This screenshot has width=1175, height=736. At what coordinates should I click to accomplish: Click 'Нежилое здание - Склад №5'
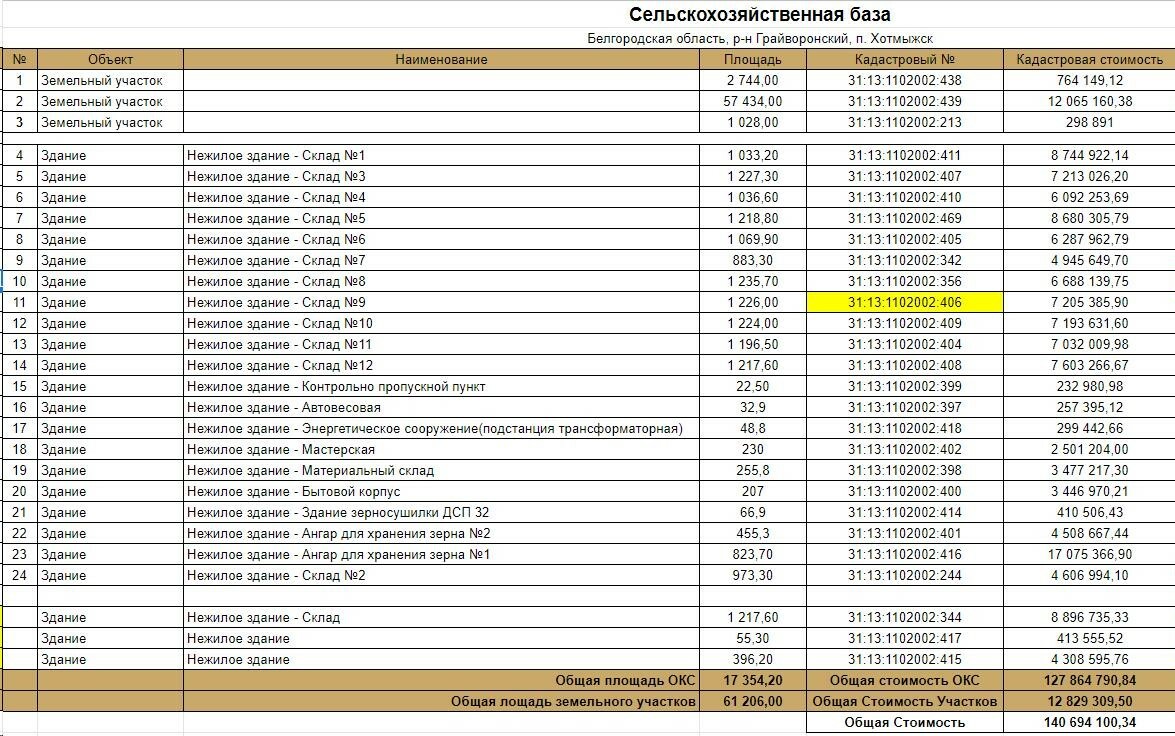coord(276,218)
